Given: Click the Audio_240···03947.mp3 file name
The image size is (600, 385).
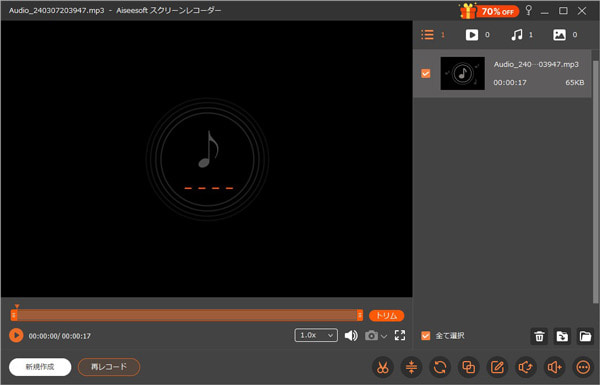Looking at the screenshot, I should (x=536, y=64).
